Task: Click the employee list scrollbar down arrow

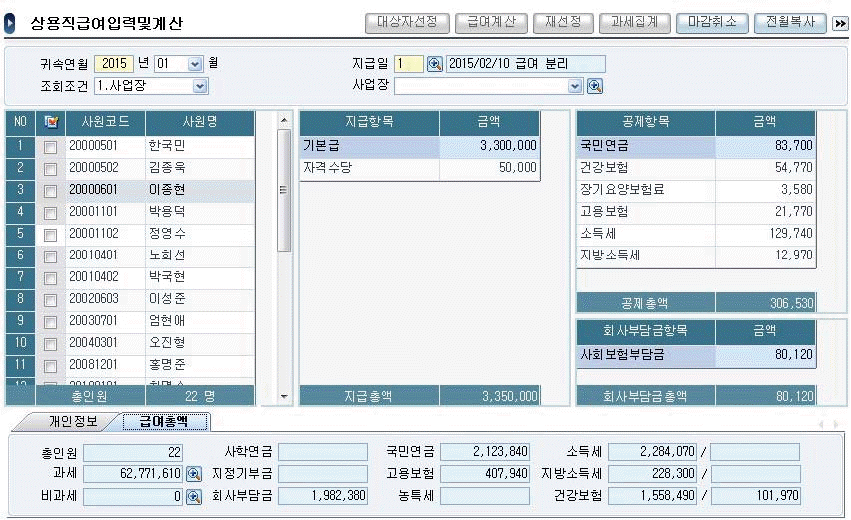Action: coord(284,397)
